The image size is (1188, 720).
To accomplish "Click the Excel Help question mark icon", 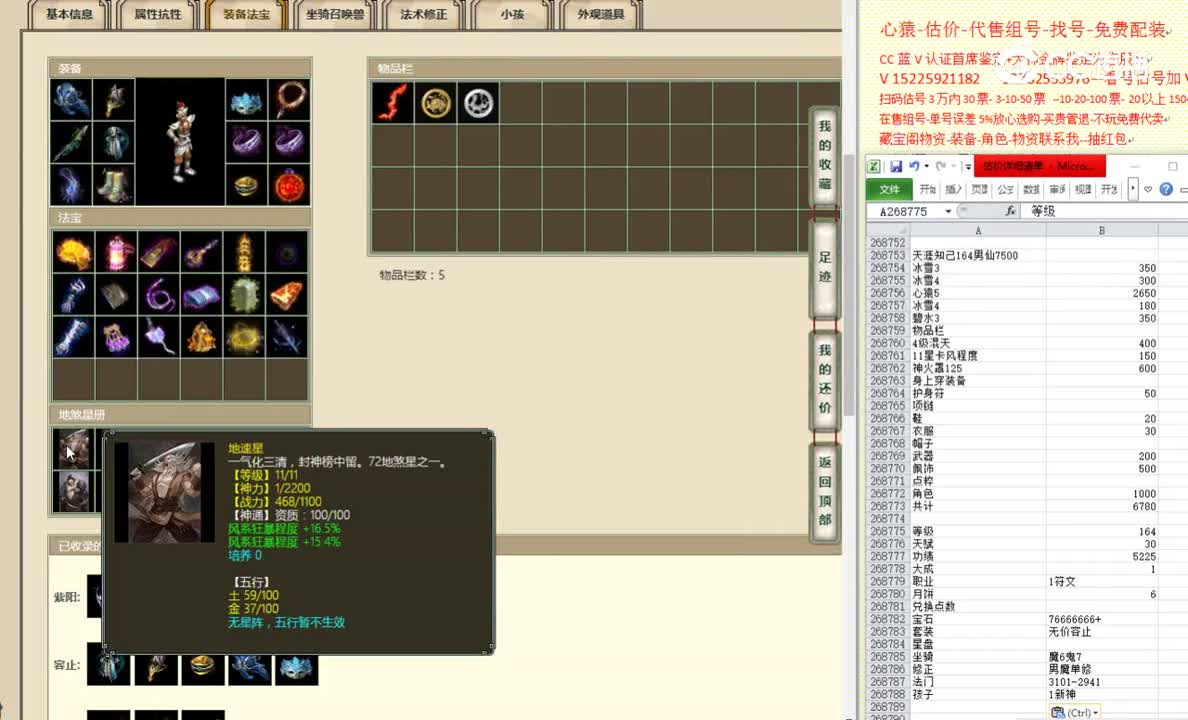I will (1166, 189).
